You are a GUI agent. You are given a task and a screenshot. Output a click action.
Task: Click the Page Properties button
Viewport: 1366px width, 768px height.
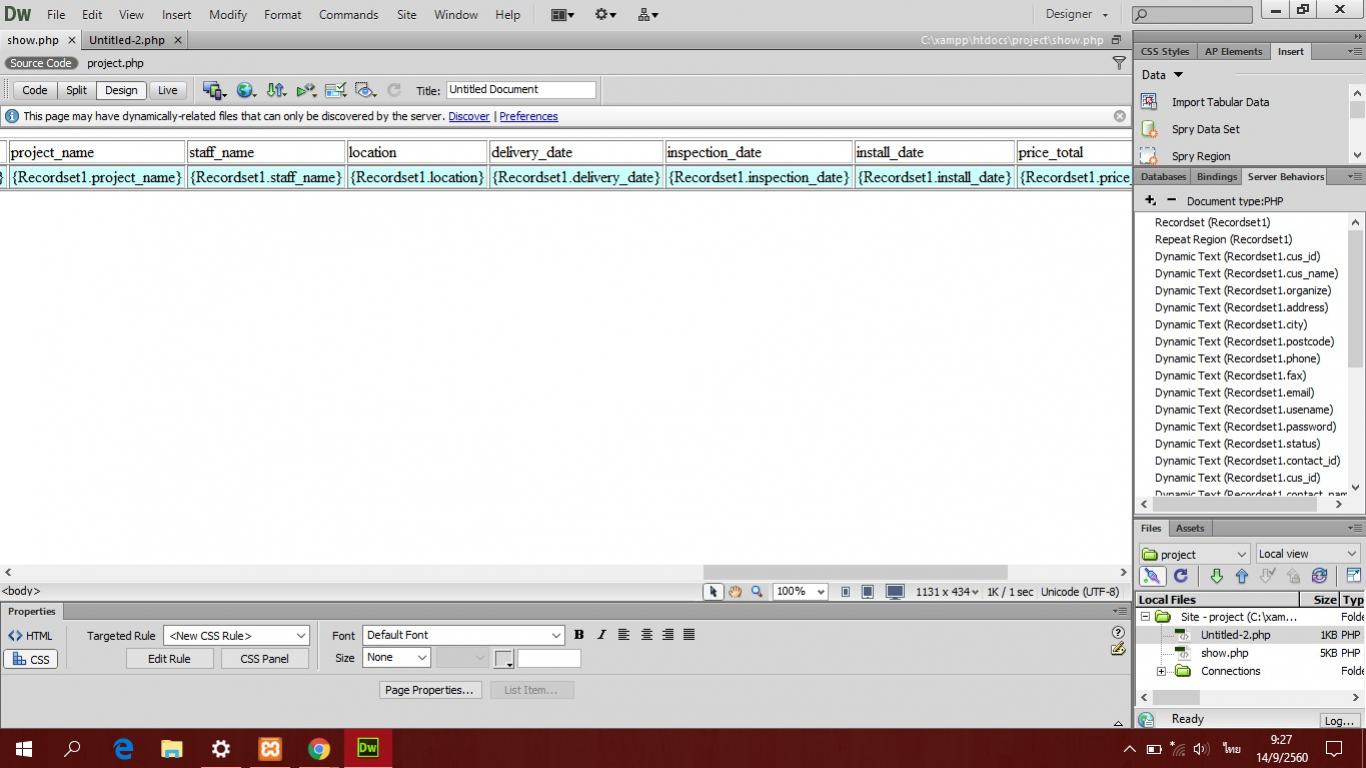click(x=430, y=690)
